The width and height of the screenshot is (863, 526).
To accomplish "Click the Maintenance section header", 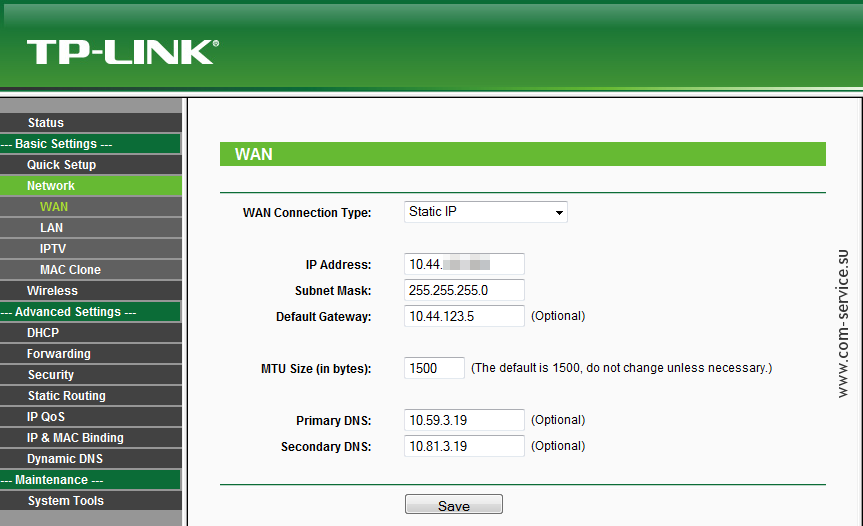I will pyautogui.click(x=91, y=480).
